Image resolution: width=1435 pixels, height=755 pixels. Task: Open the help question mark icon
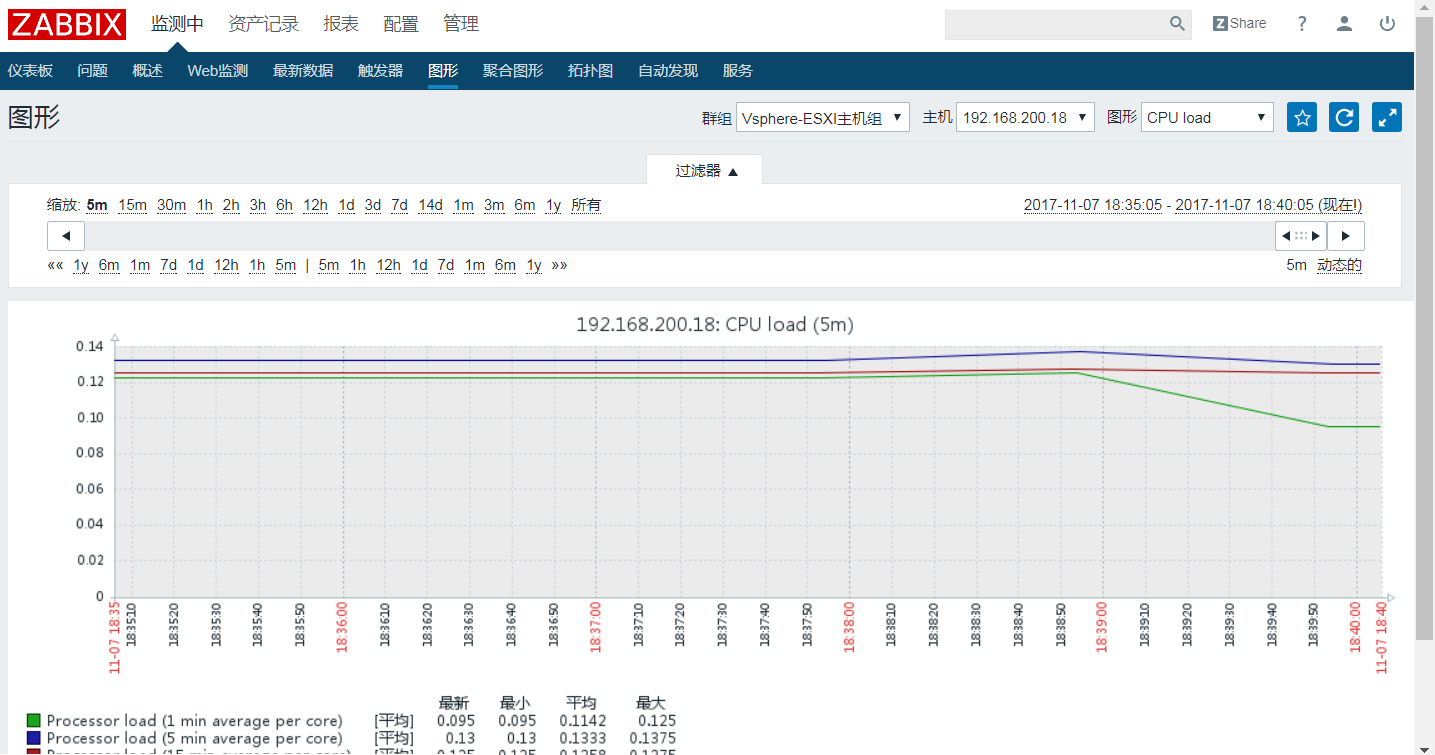click(1302, 24)
